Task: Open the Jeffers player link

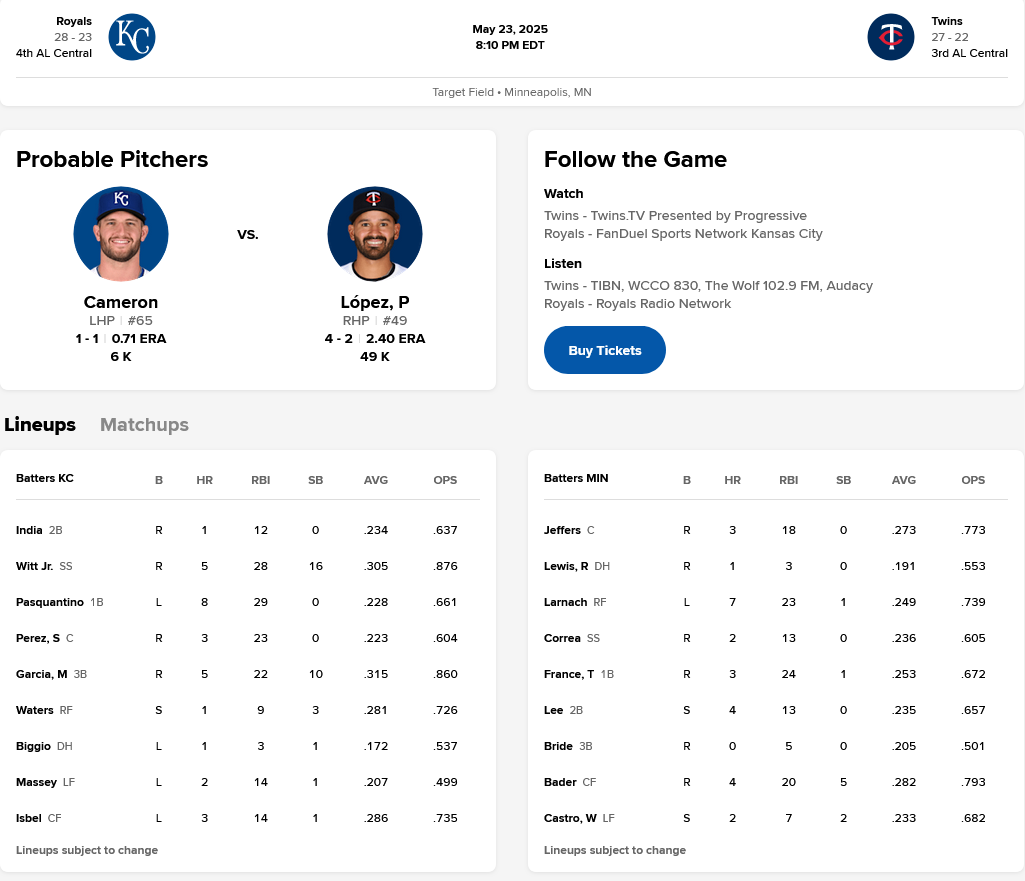Action: click(562, 530)
